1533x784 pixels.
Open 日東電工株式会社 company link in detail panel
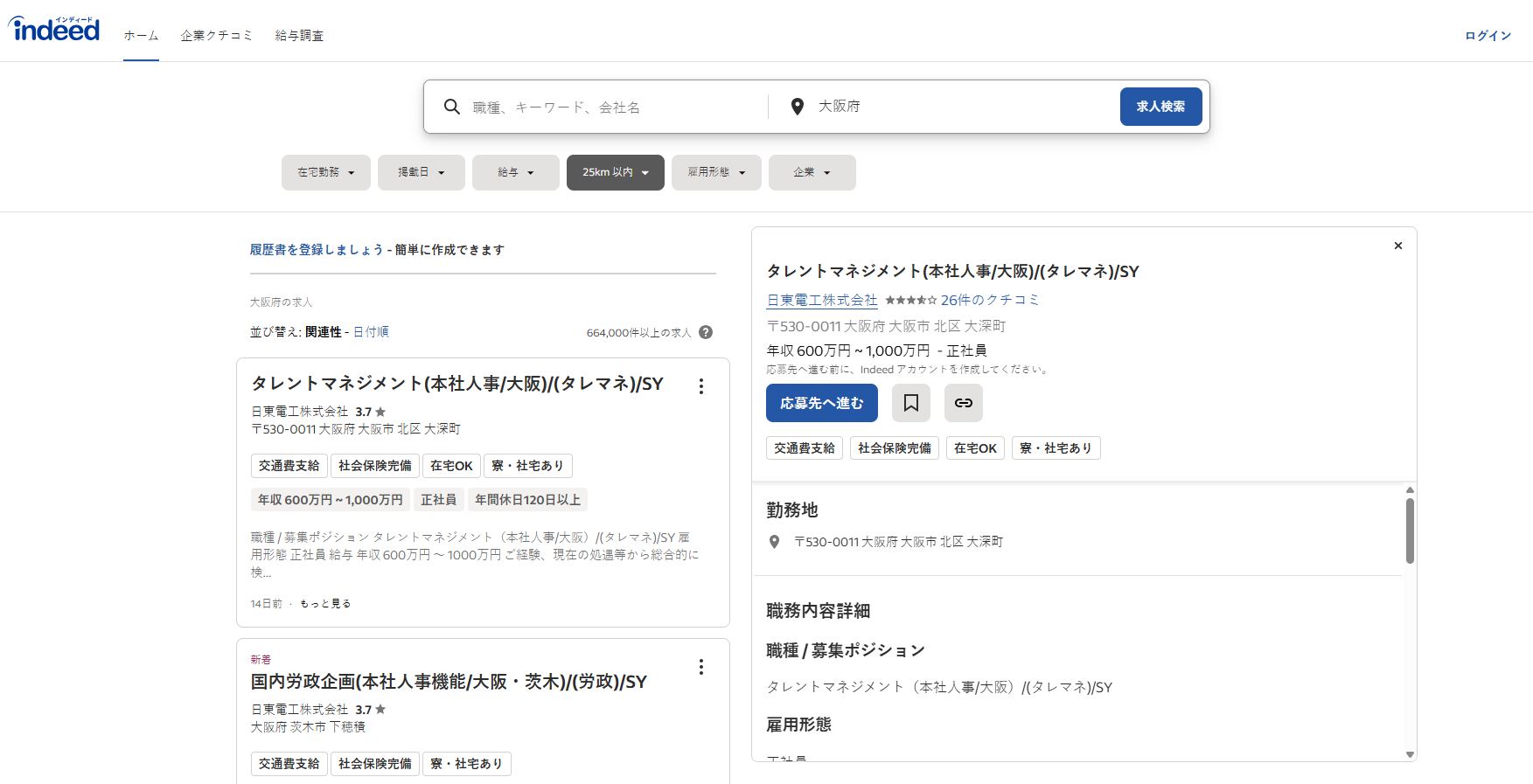click(822, 300)
